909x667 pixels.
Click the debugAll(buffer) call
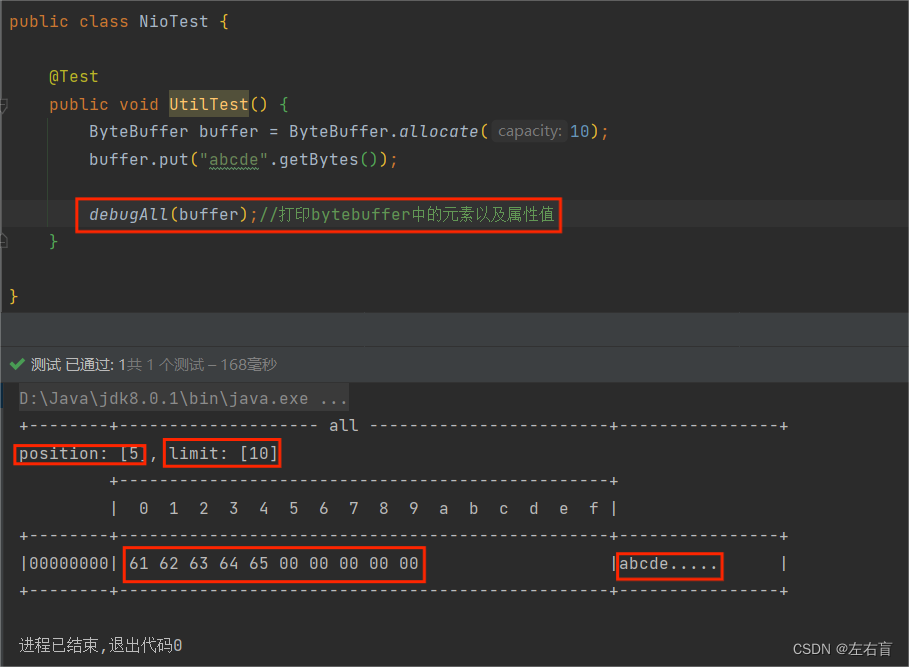(x=169, y=214)
